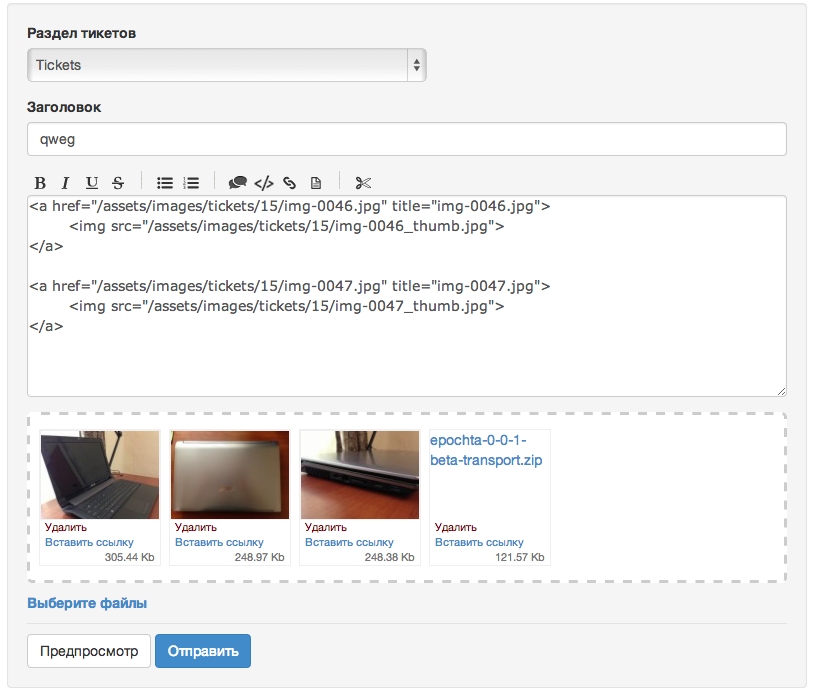Open the Tickets section dropdown
Screen dimensions: 815x692
coord(227,65)
